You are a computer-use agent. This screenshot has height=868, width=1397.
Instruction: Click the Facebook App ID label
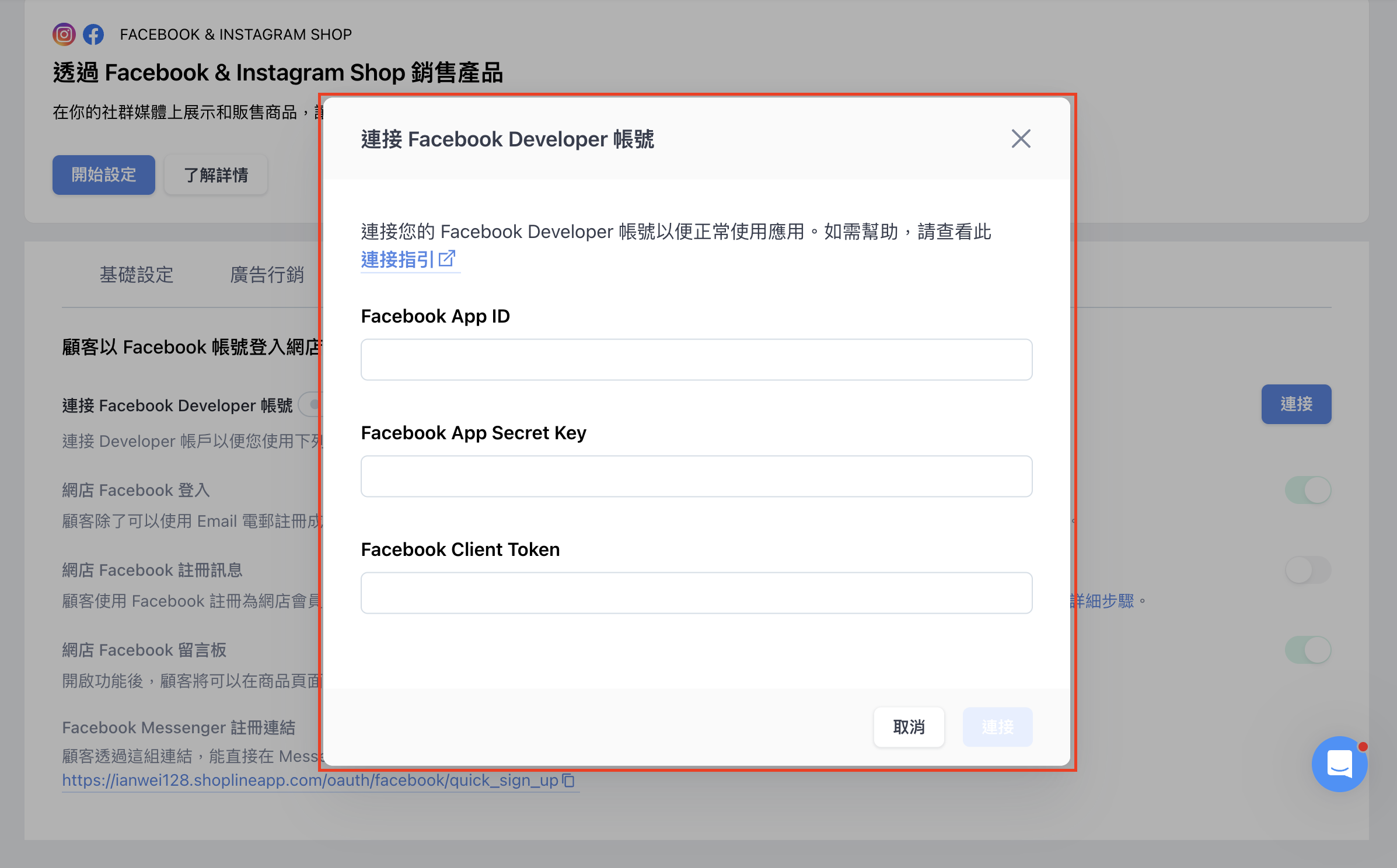(435, 316)
